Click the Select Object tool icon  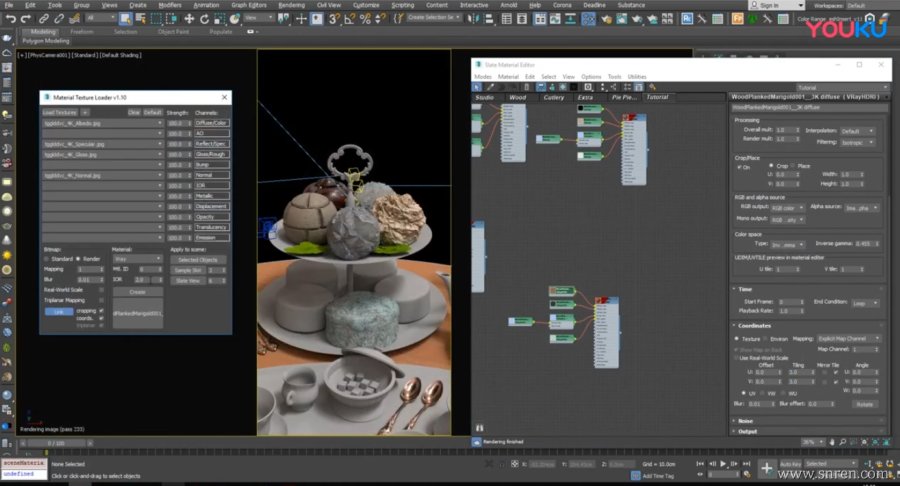click(127, 18)
